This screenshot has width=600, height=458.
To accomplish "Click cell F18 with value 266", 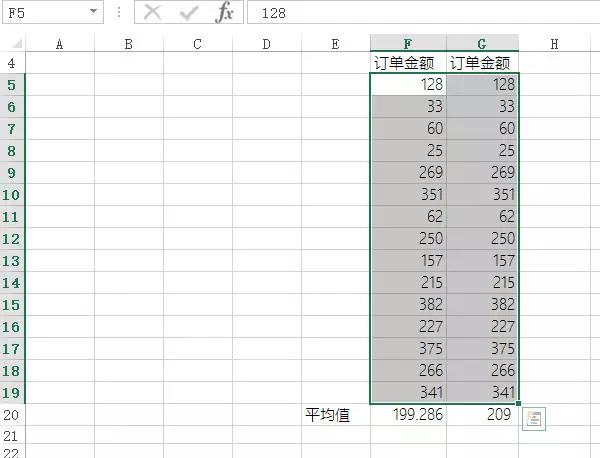I will click(408, 371).
